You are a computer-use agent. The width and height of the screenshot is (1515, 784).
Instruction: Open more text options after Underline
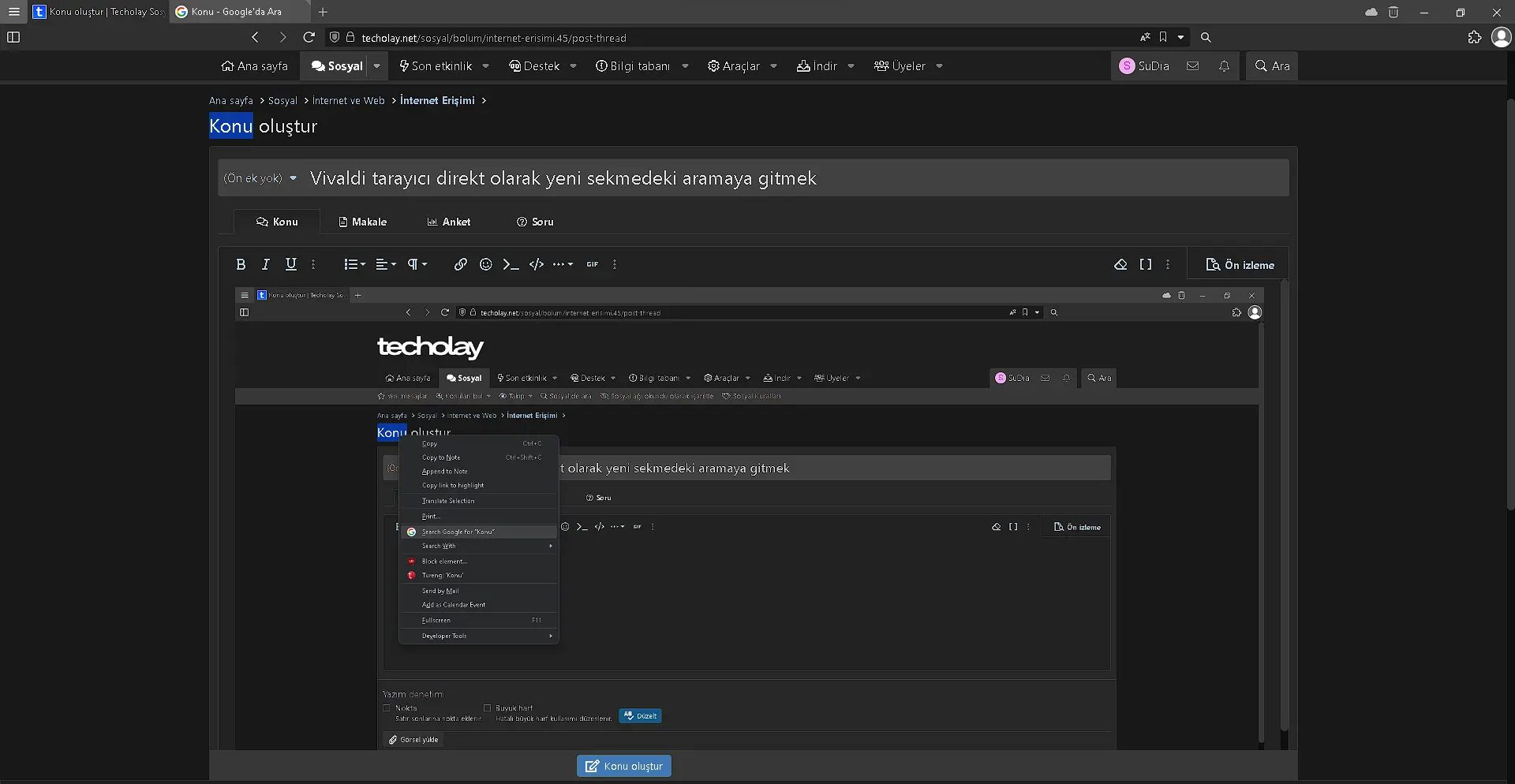(313, 264)
